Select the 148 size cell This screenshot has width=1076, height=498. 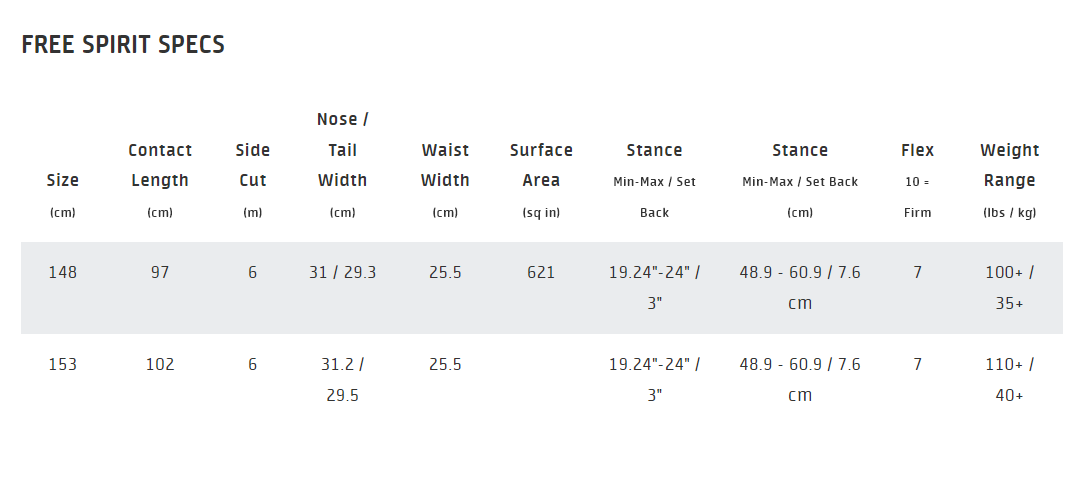click(62, 272)
